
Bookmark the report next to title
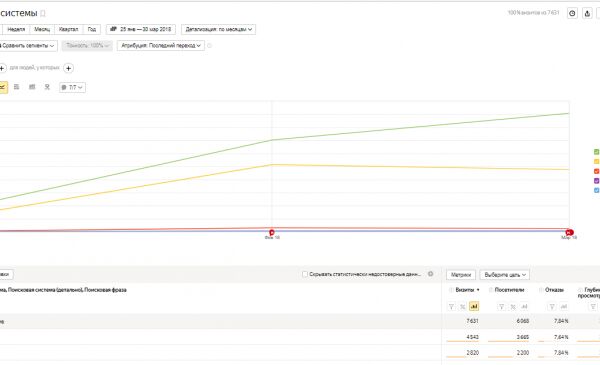click(x=43, y=13)
